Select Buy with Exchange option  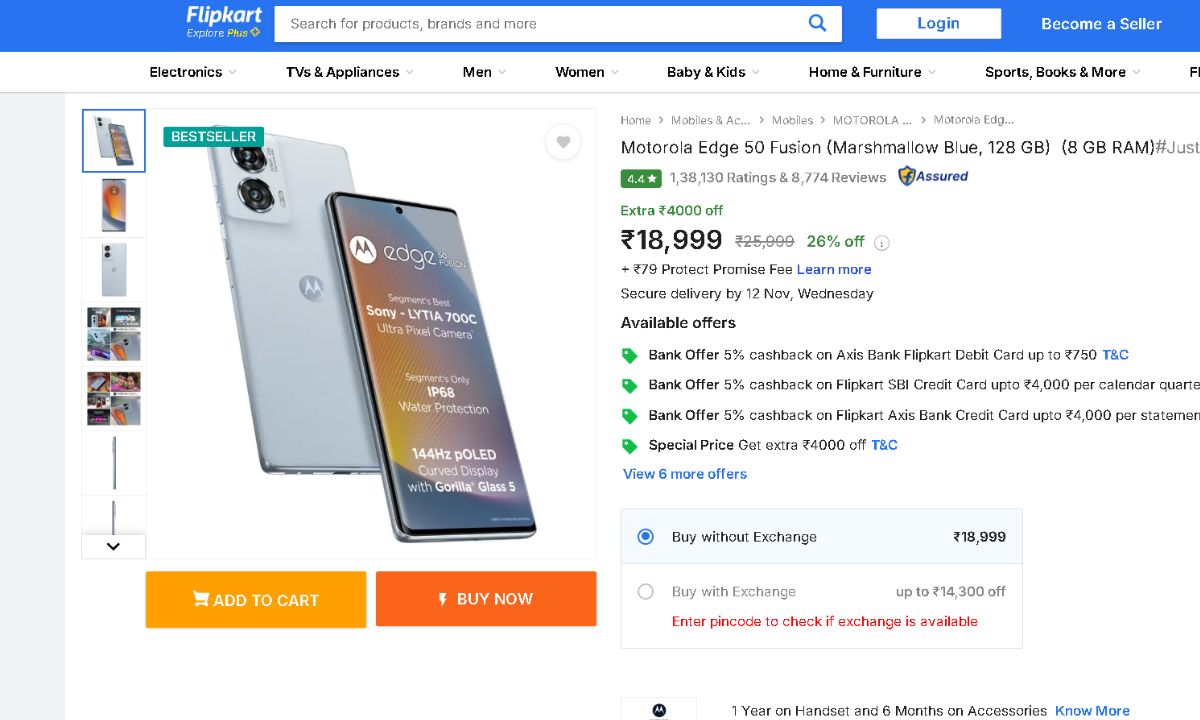click(646, 592)
